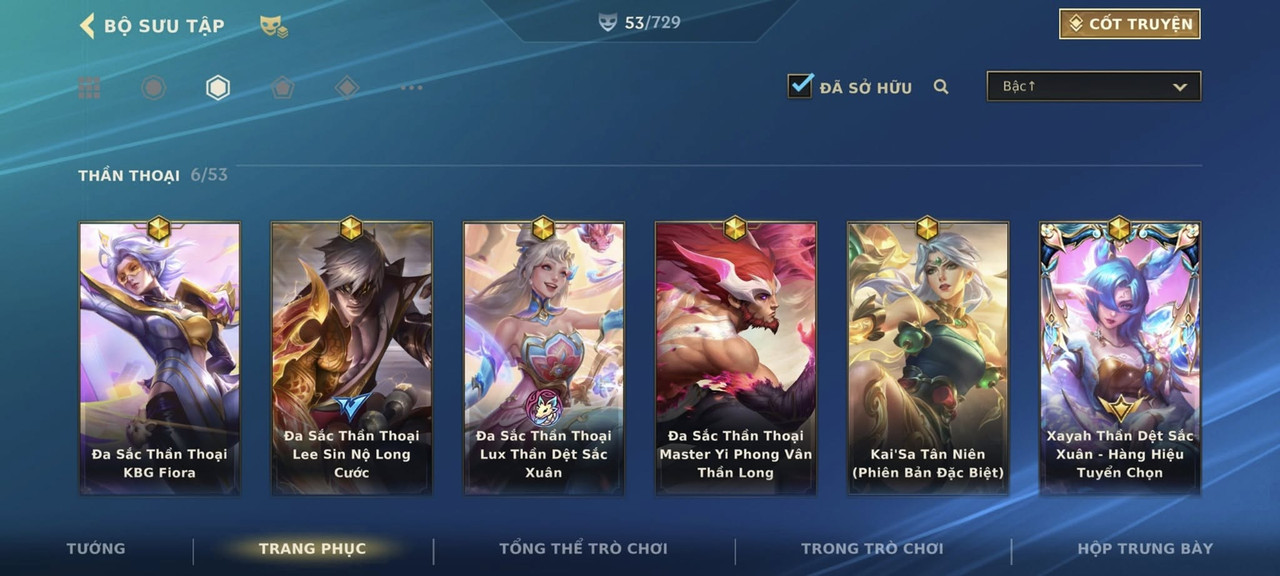Open the Bậc sort dropdown
This screenshot has height=576, width=1280.
click(1094, 86)
